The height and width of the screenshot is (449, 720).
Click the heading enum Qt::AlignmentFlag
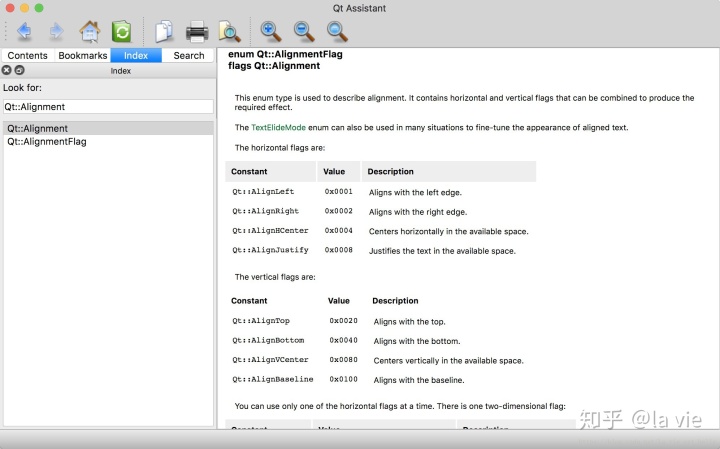pyautogui.click(x=285, y=54)
